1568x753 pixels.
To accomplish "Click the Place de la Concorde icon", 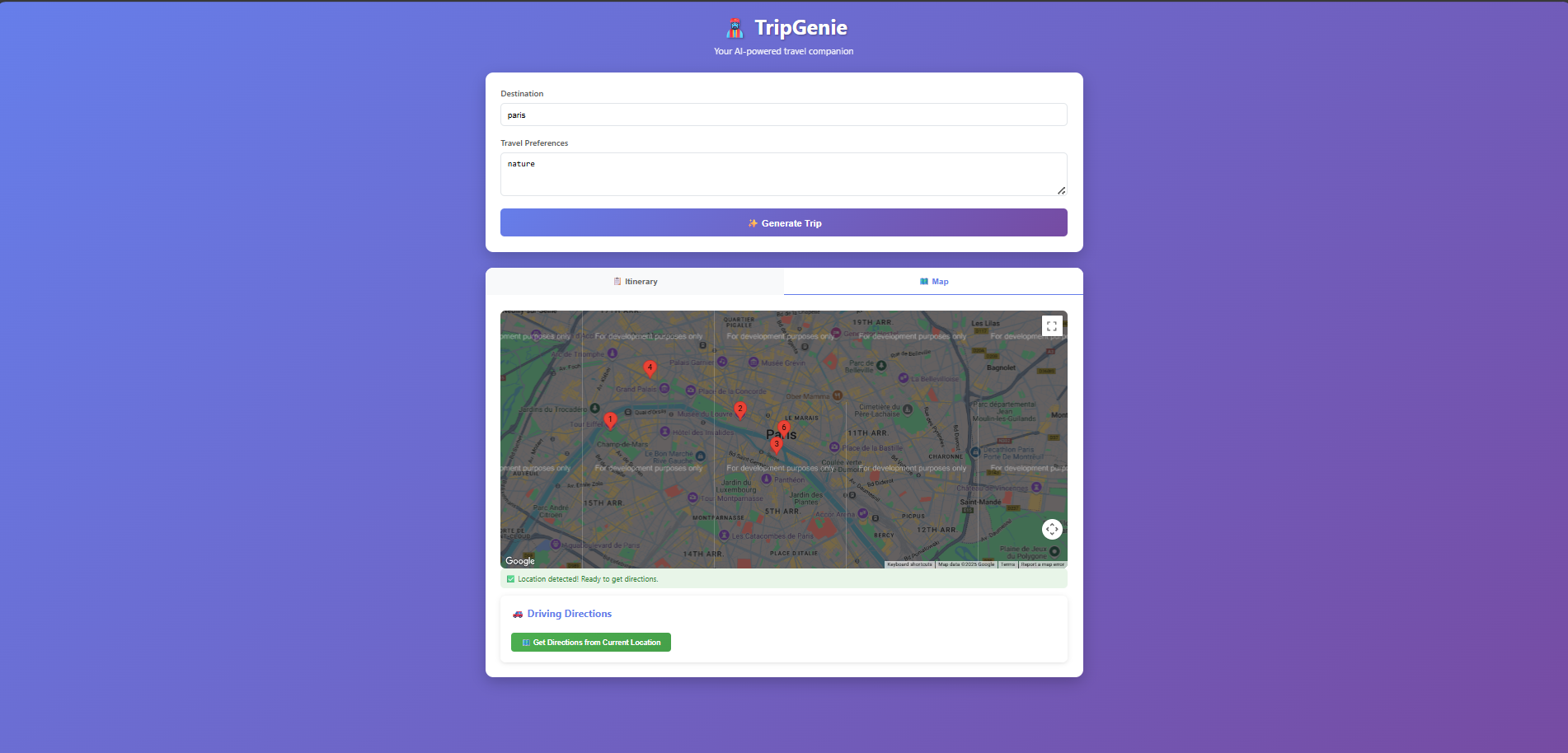I will pos(691,391).
